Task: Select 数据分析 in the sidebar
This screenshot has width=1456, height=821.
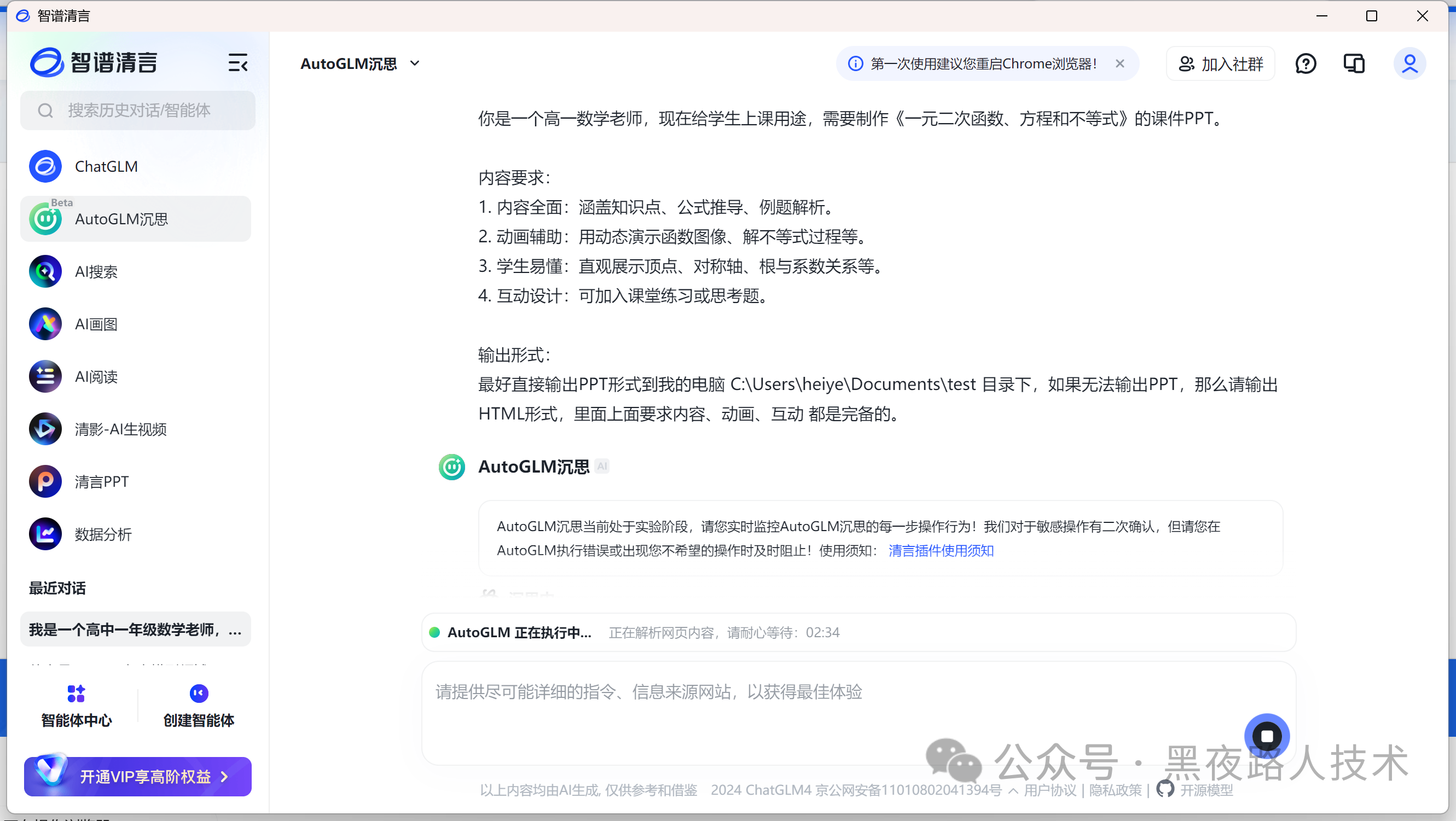Action: [x=103, y=534]
